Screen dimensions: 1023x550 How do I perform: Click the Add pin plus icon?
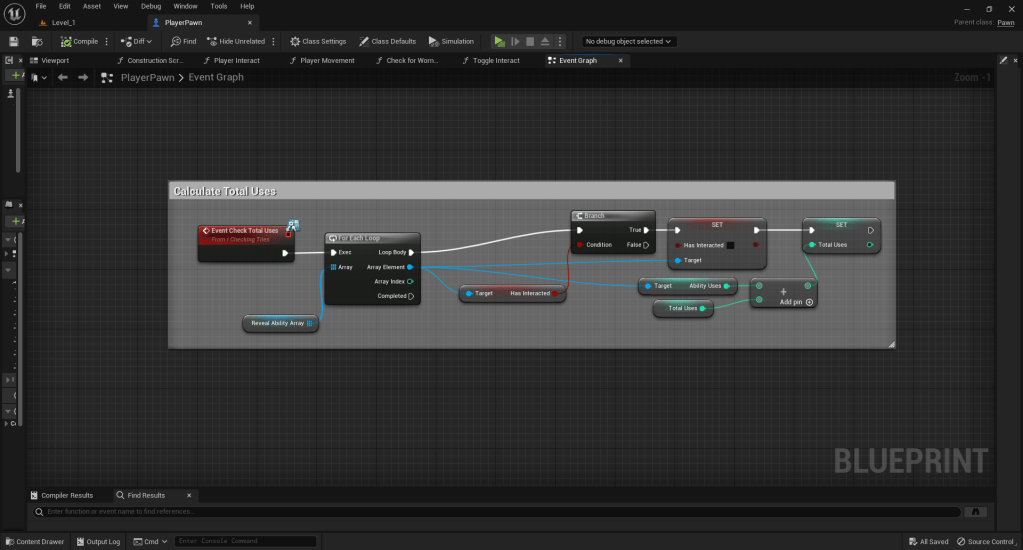(x=809, y=302)
